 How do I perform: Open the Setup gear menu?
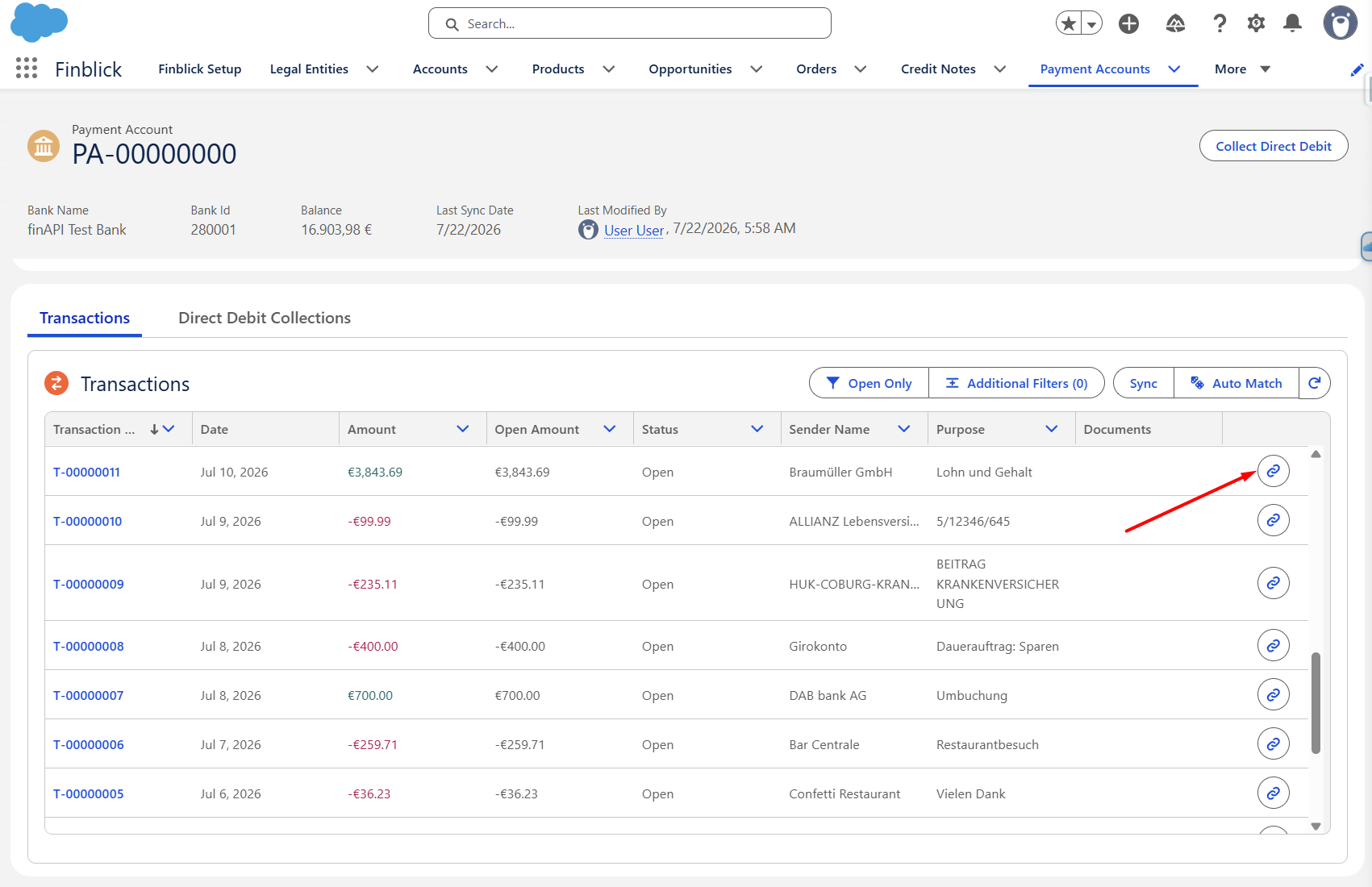pos(1256,23)
